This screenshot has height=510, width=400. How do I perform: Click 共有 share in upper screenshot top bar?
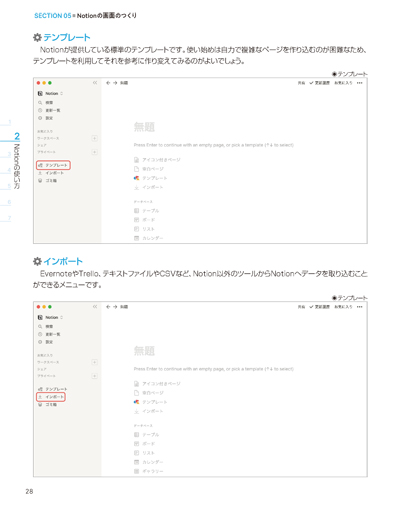[x=301, y=83]
